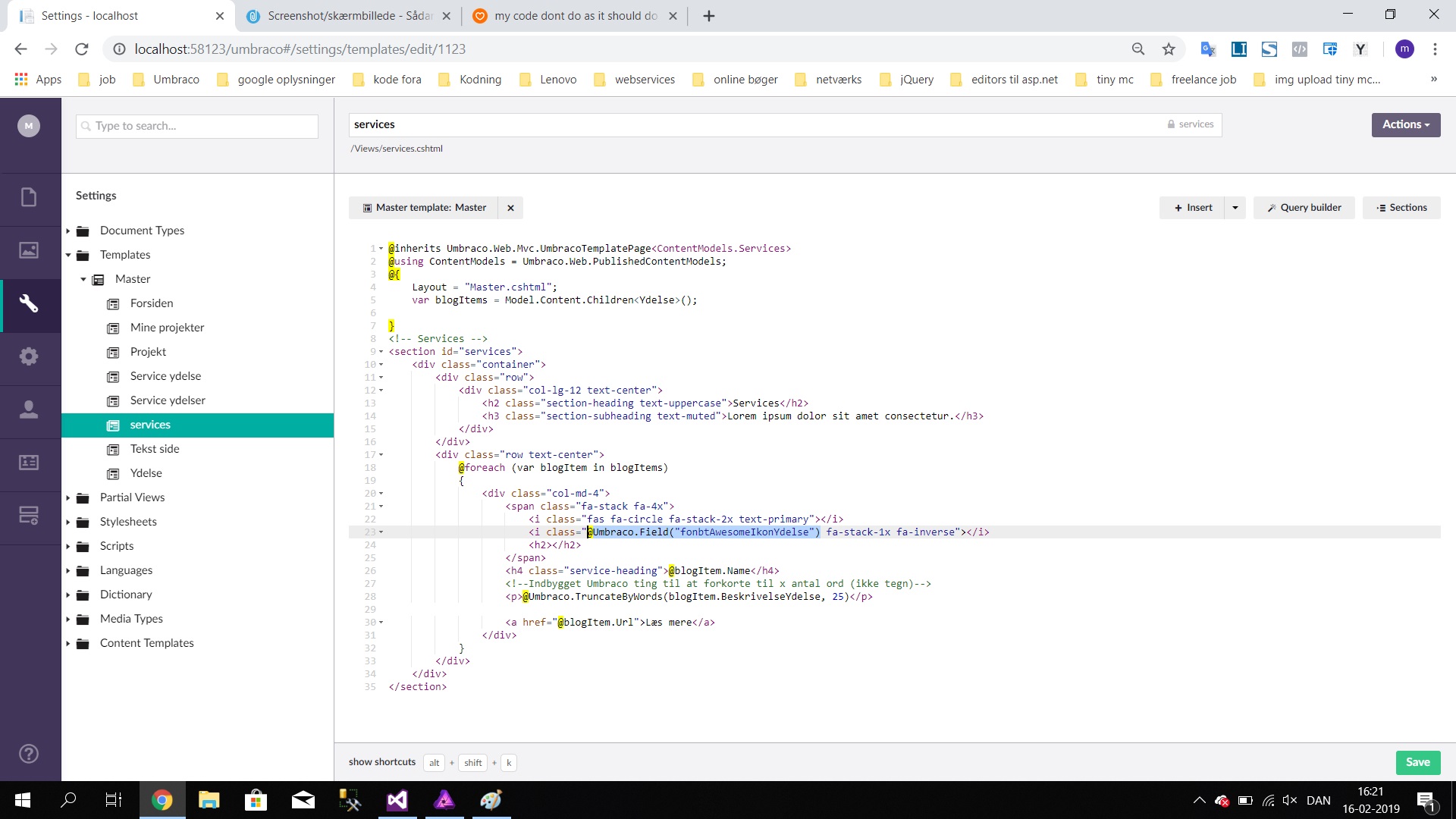This screenshot has width=1456, height=819.
Task: Open the Help question mark icon
Action: (29, 754)
